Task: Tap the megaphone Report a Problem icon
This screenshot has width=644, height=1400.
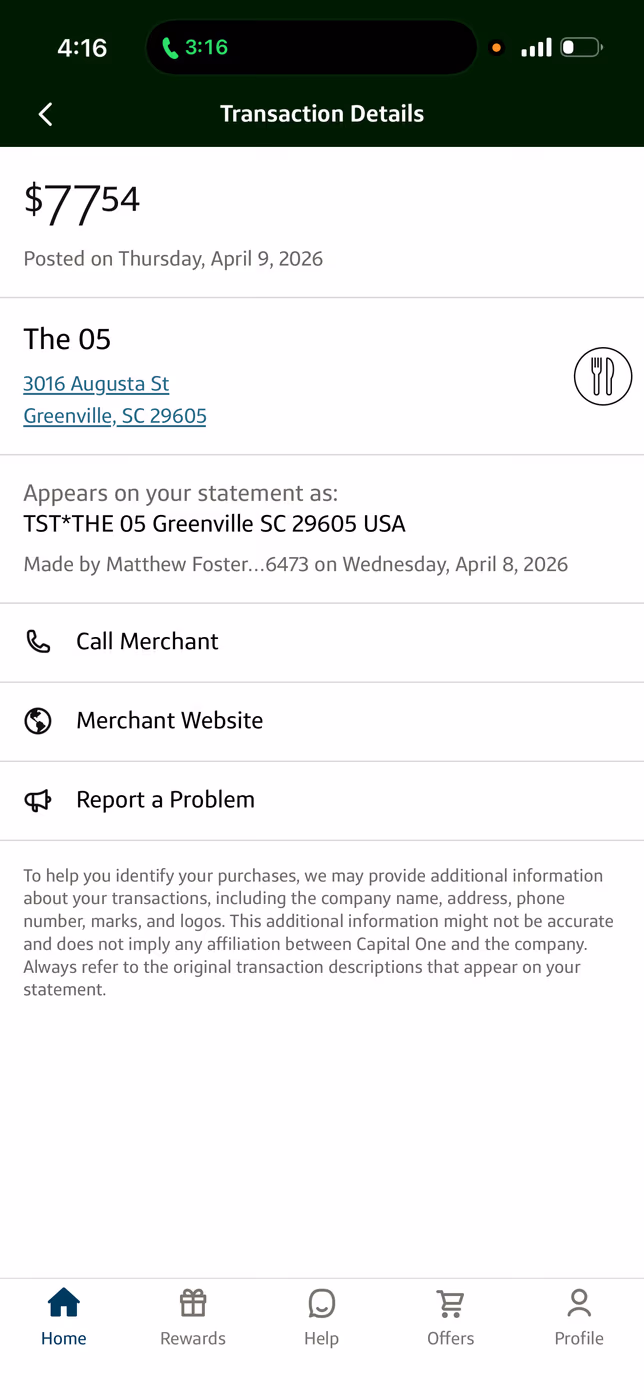Action: tap(38, 800)
